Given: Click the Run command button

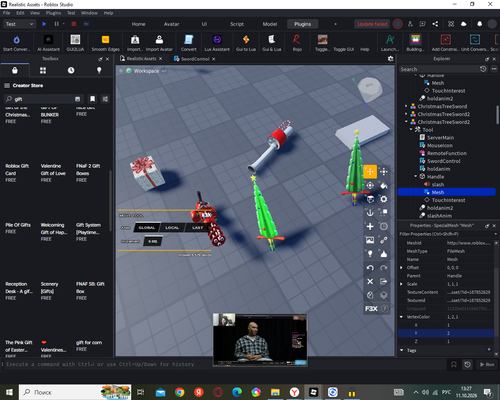Looking at the screenshot, I should click(x=487, y=364).
